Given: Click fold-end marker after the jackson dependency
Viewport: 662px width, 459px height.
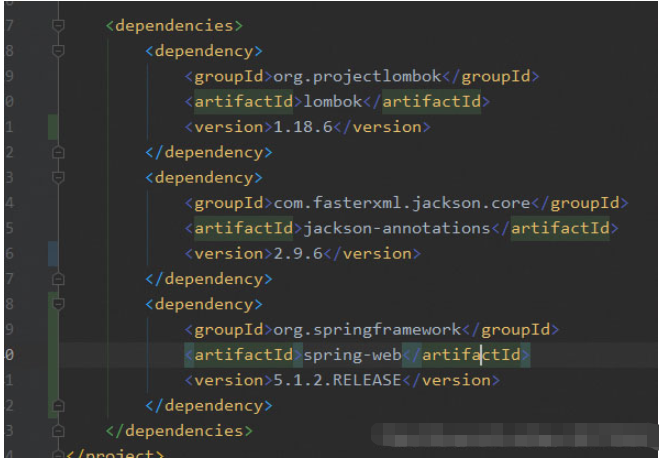Looking at the screenshot, I should pos(58,279).
